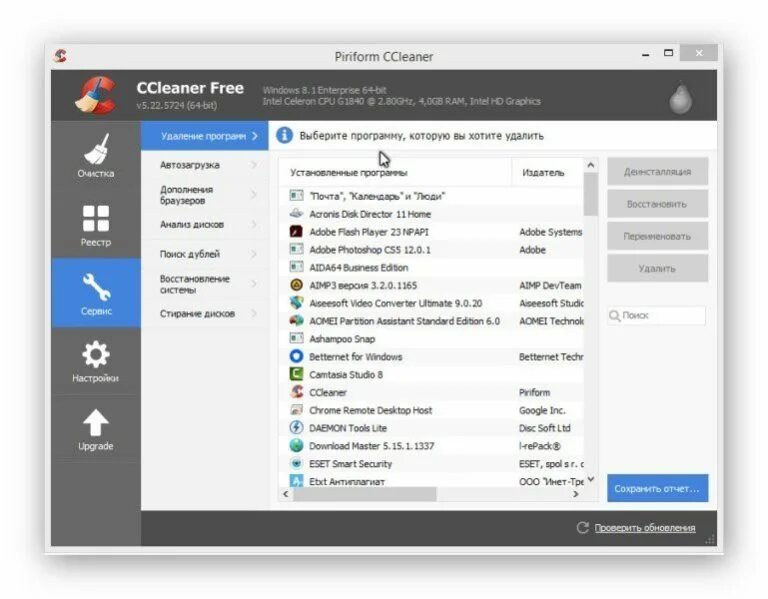Viewport: 768px width, 599px height.
Task: Click the CCleaner list entry icon
Action: pos(296,392)
